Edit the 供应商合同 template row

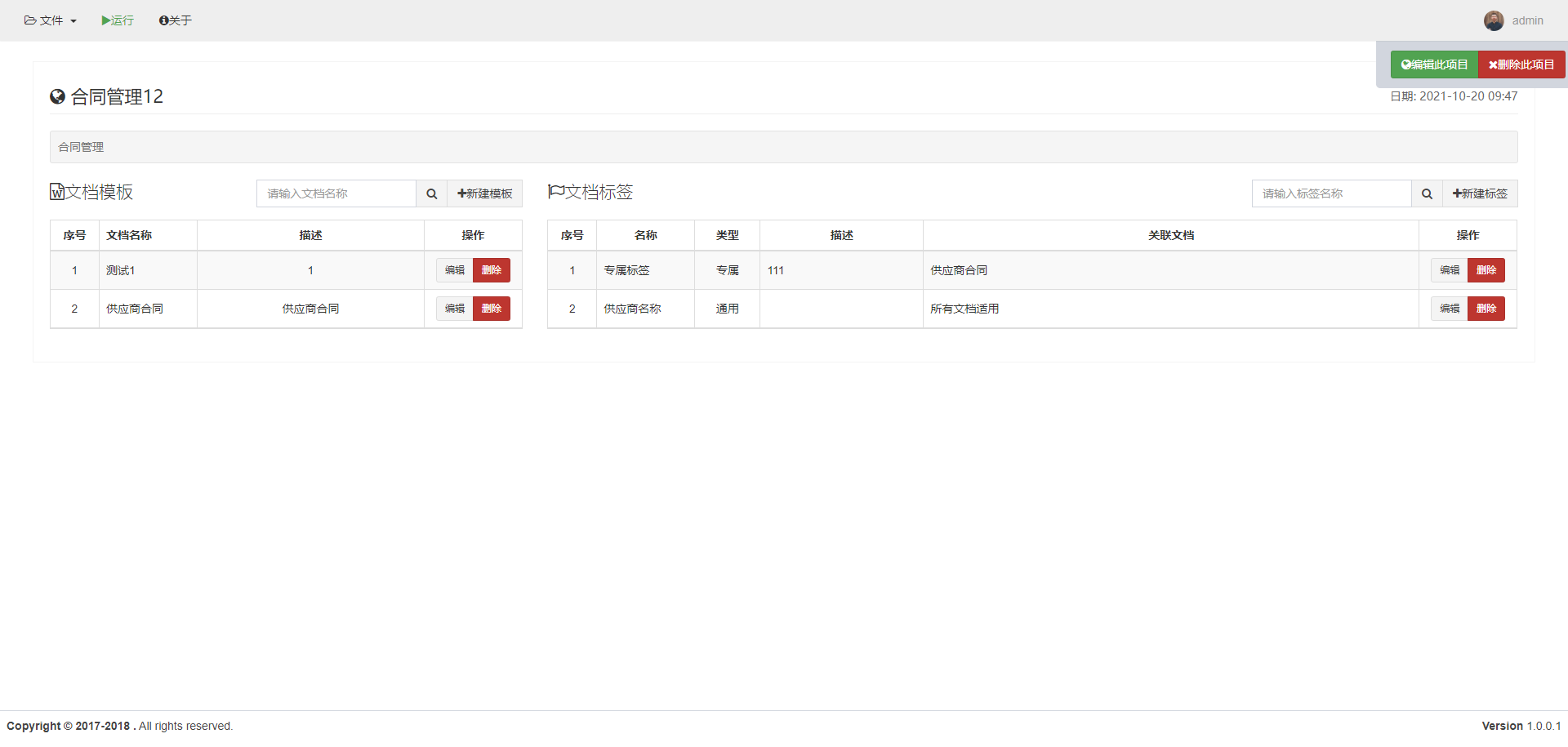(x=454, y=309)
